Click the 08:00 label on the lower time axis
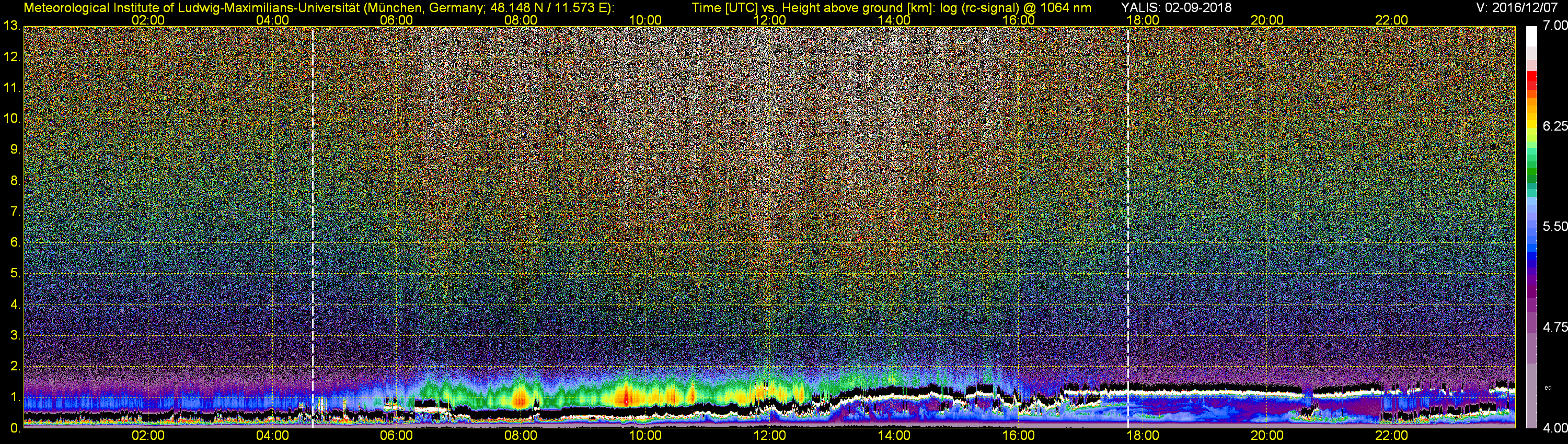 pos(521,436)
